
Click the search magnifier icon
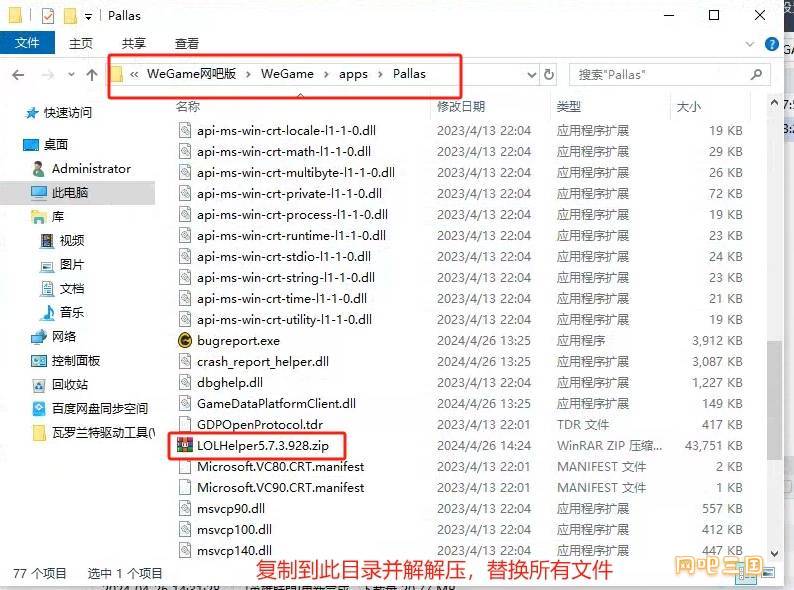click(x=757, y=74)
